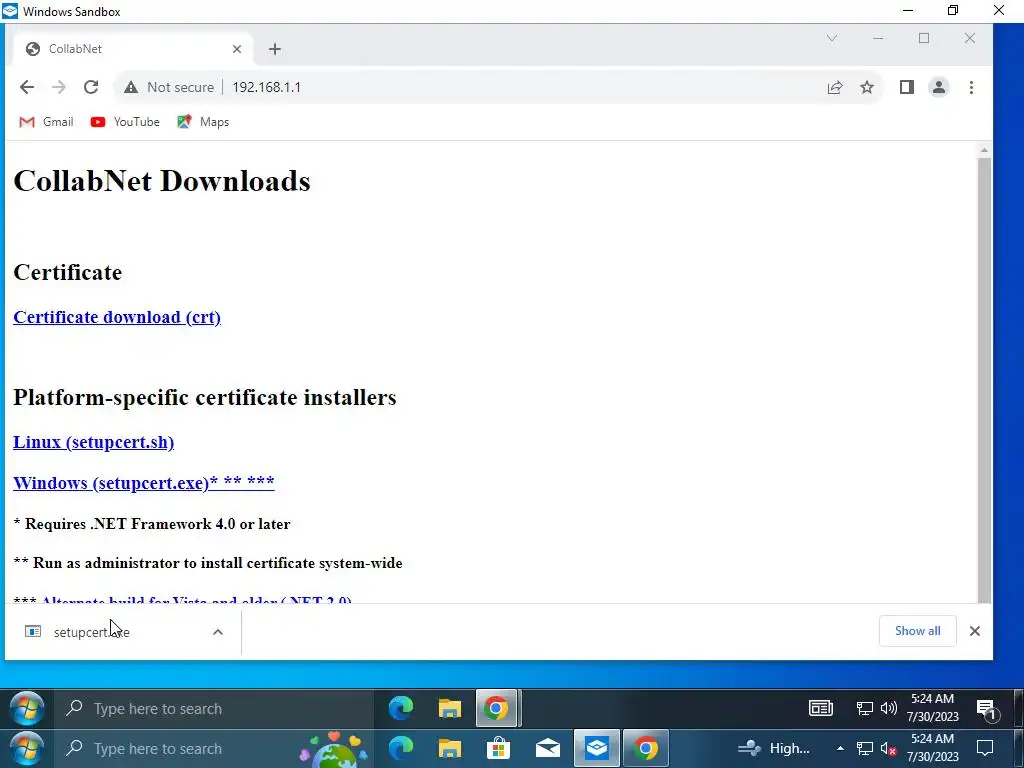Viewport: 1024px width, 768px height.
Task: Open weather widget on host taskbar
Action: coord(774,748)
